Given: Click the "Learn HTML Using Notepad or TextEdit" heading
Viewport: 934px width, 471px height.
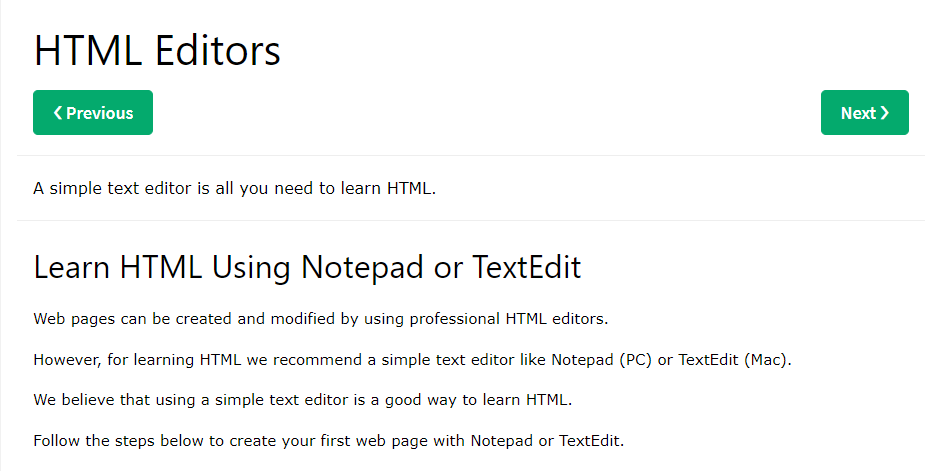Looking at the screenshot, I should (x=307, y=268).
